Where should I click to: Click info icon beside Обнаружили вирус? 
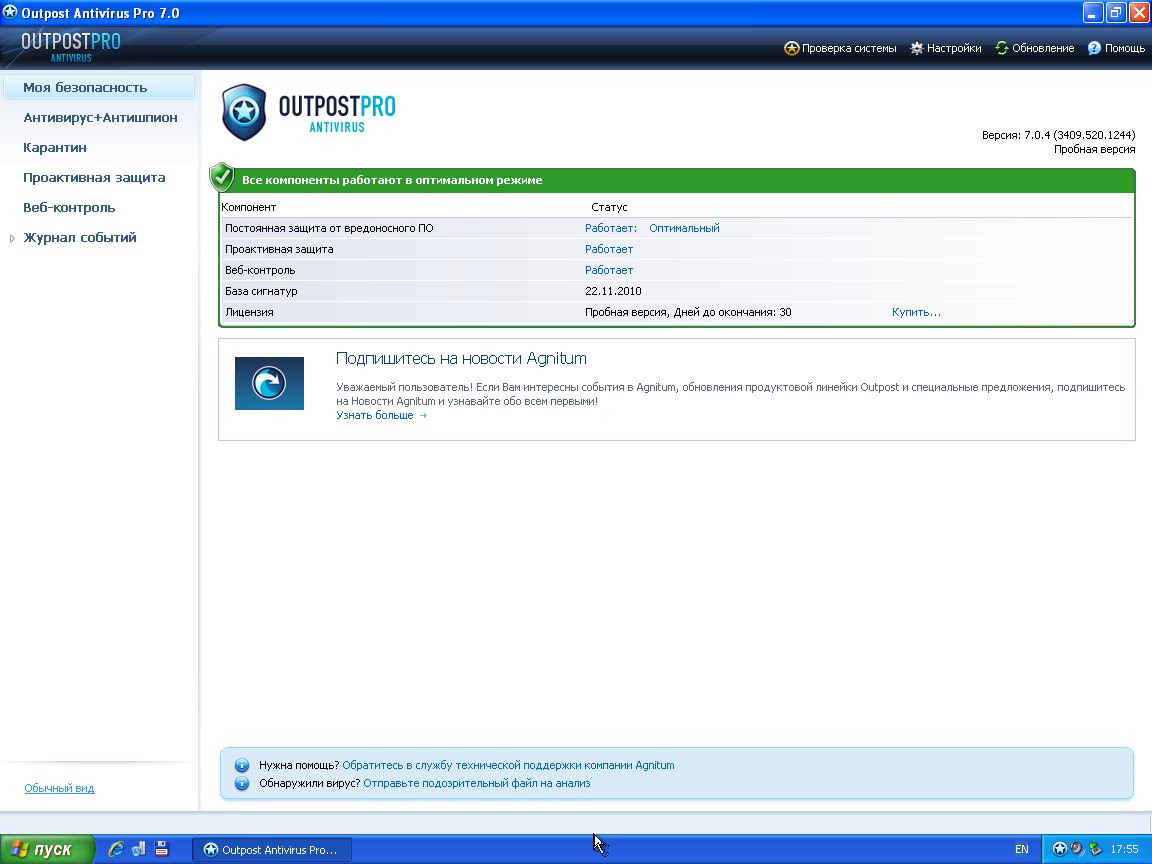242,783
